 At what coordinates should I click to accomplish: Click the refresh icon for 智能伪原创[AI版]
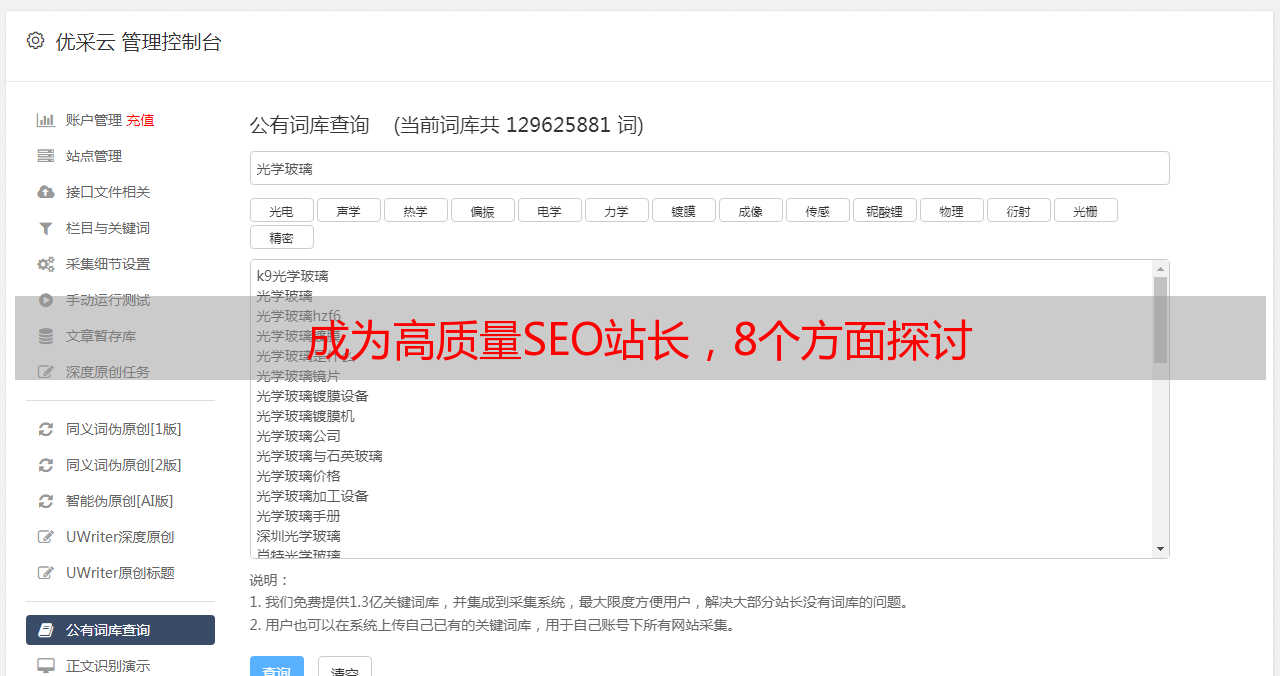click(x=46, y=501)
